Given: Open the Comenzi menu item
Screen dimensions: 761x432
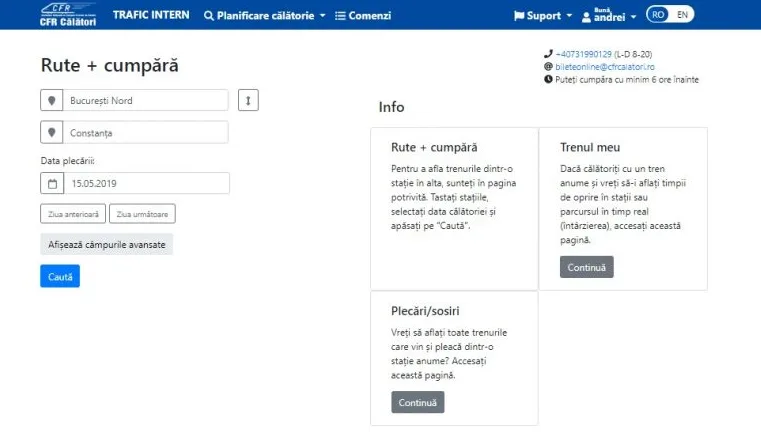Looking at the screenshot, I should [x=363, y=16].
